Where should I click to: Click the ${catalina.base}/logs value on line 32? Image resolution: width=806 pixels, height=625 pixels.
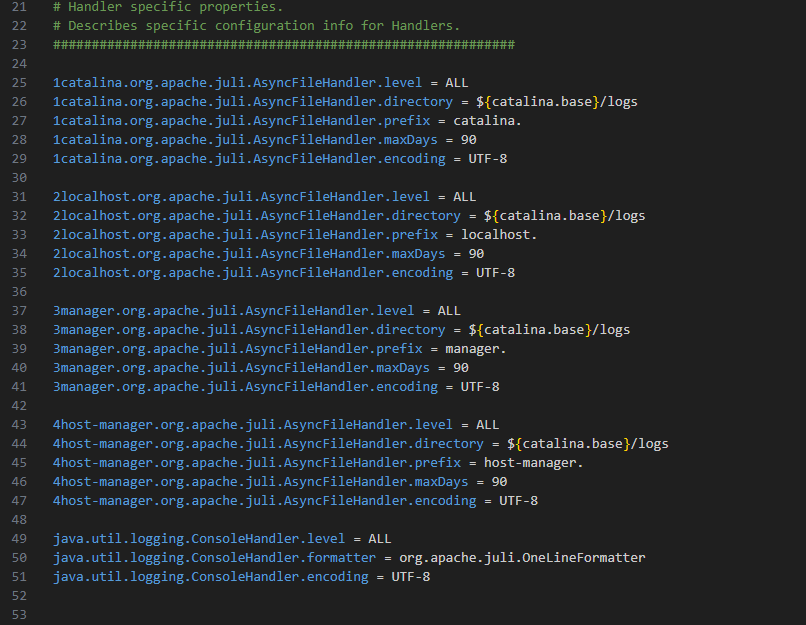point(564,216)
